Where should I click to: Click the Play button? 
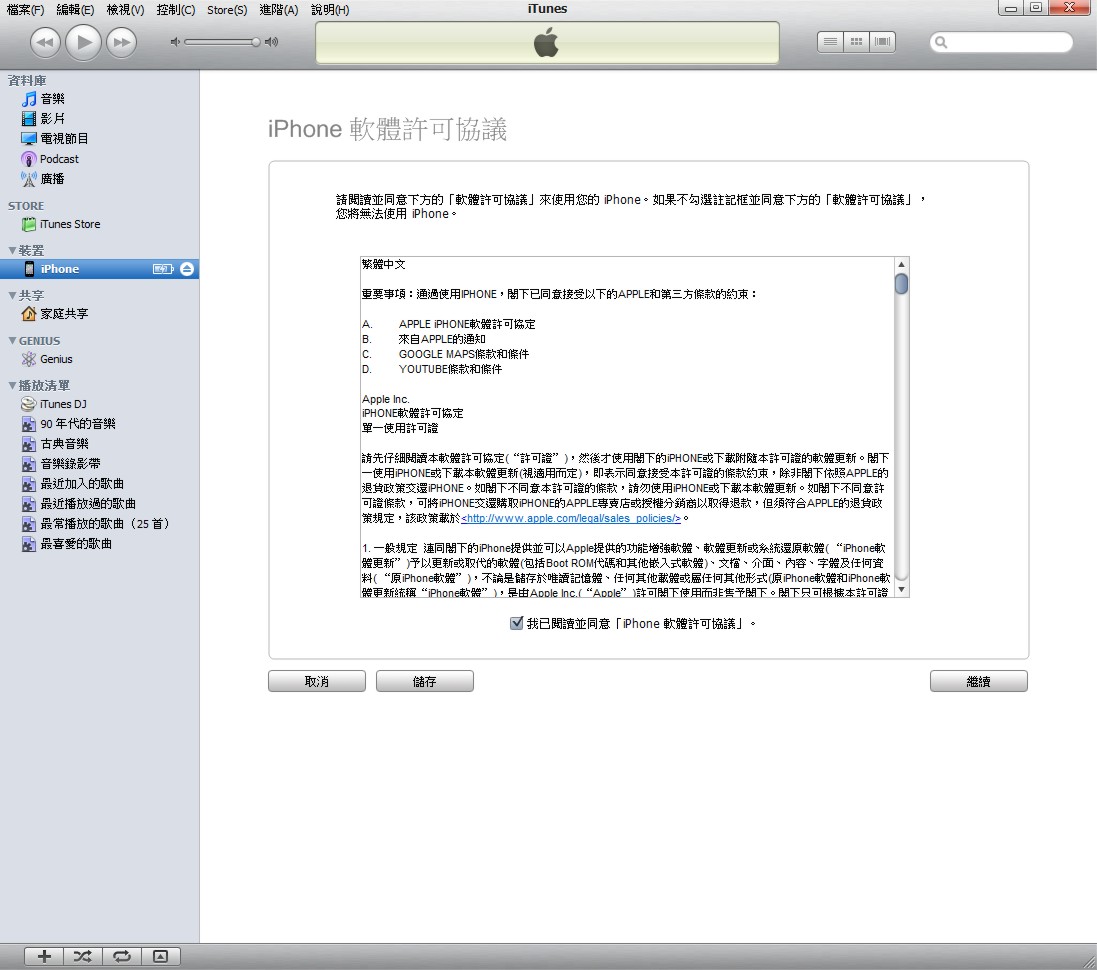pos(83,42)
